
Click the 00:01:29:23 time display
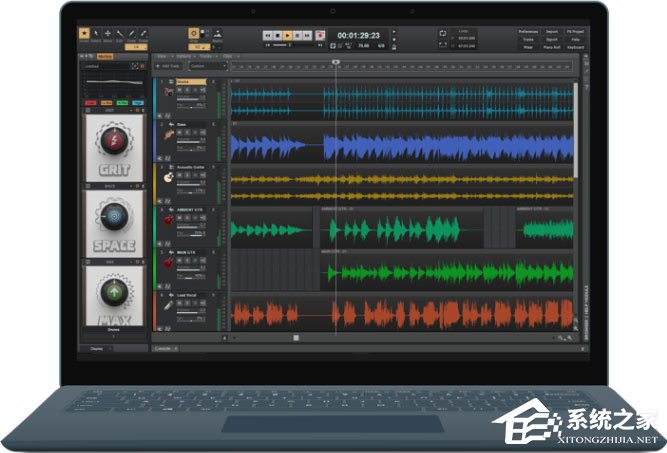click(x=358, y=36)
